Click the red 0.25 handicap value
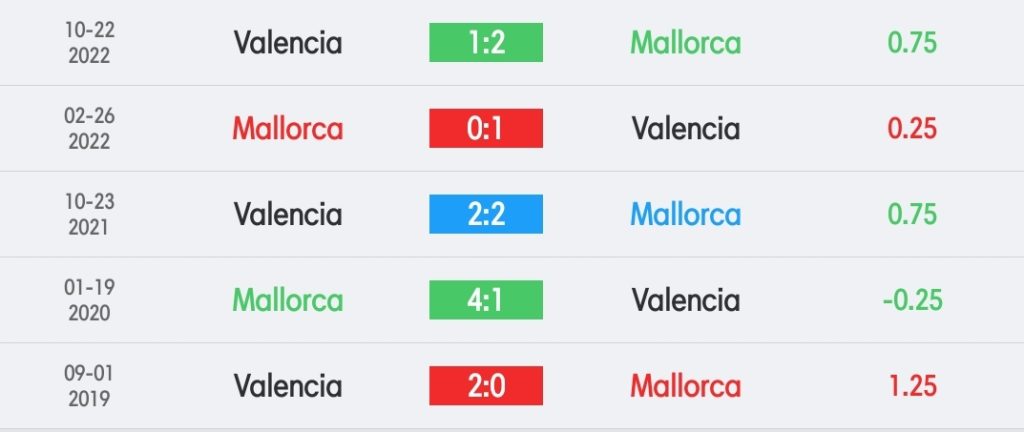The height and width of the screenshot is (432, 1024). (x=912, y=129)
